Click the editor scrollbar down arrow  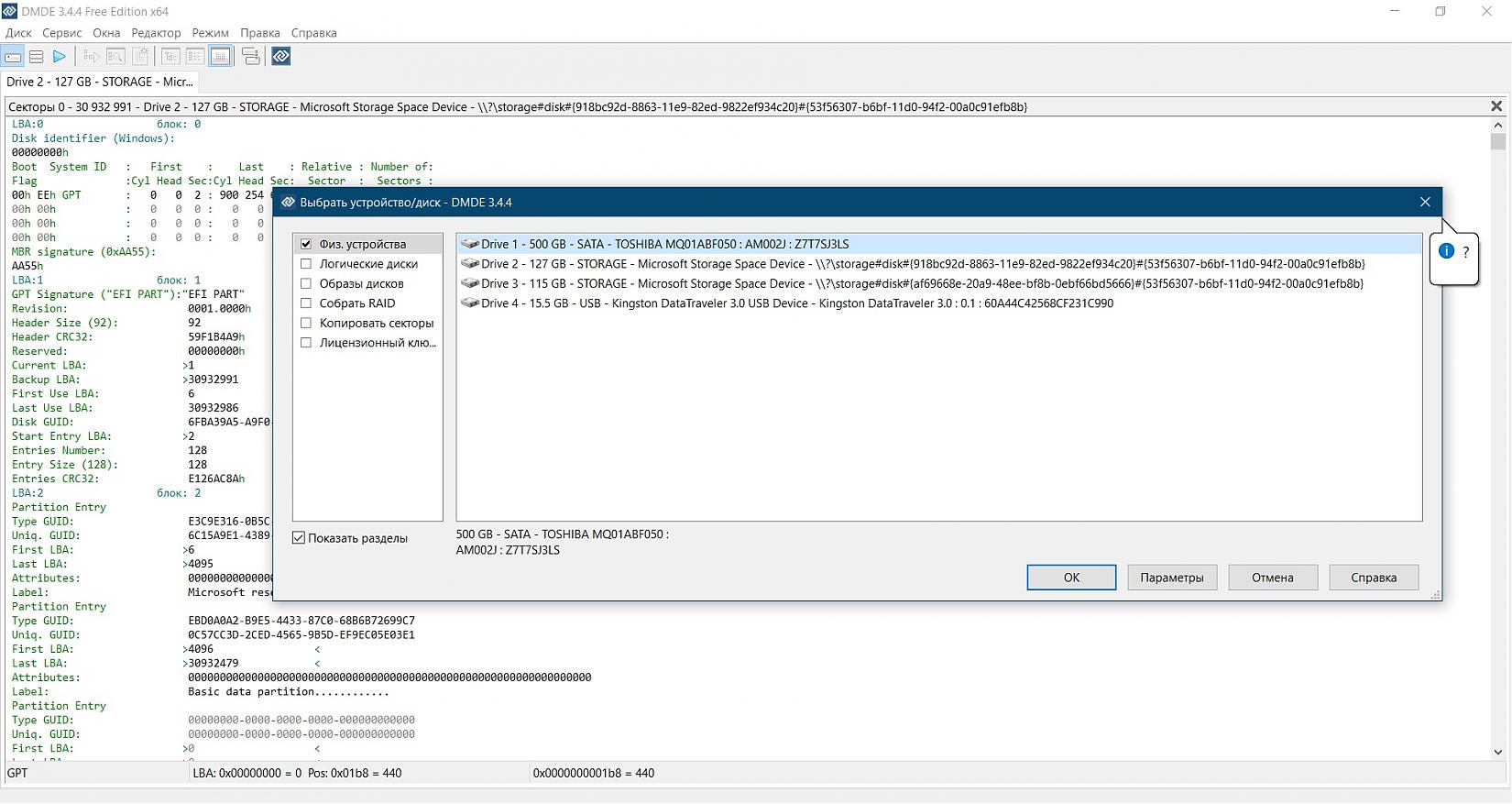pyautogui.click(x=1498, y=752)
